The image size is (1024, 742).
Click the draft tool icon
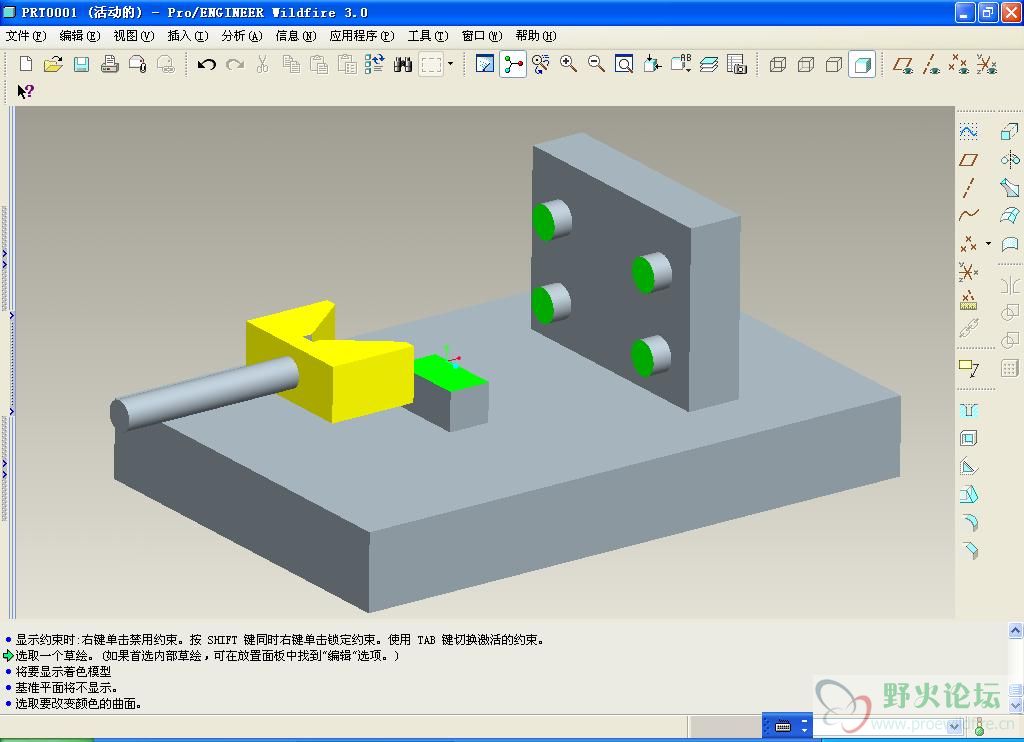click(968, 494)
